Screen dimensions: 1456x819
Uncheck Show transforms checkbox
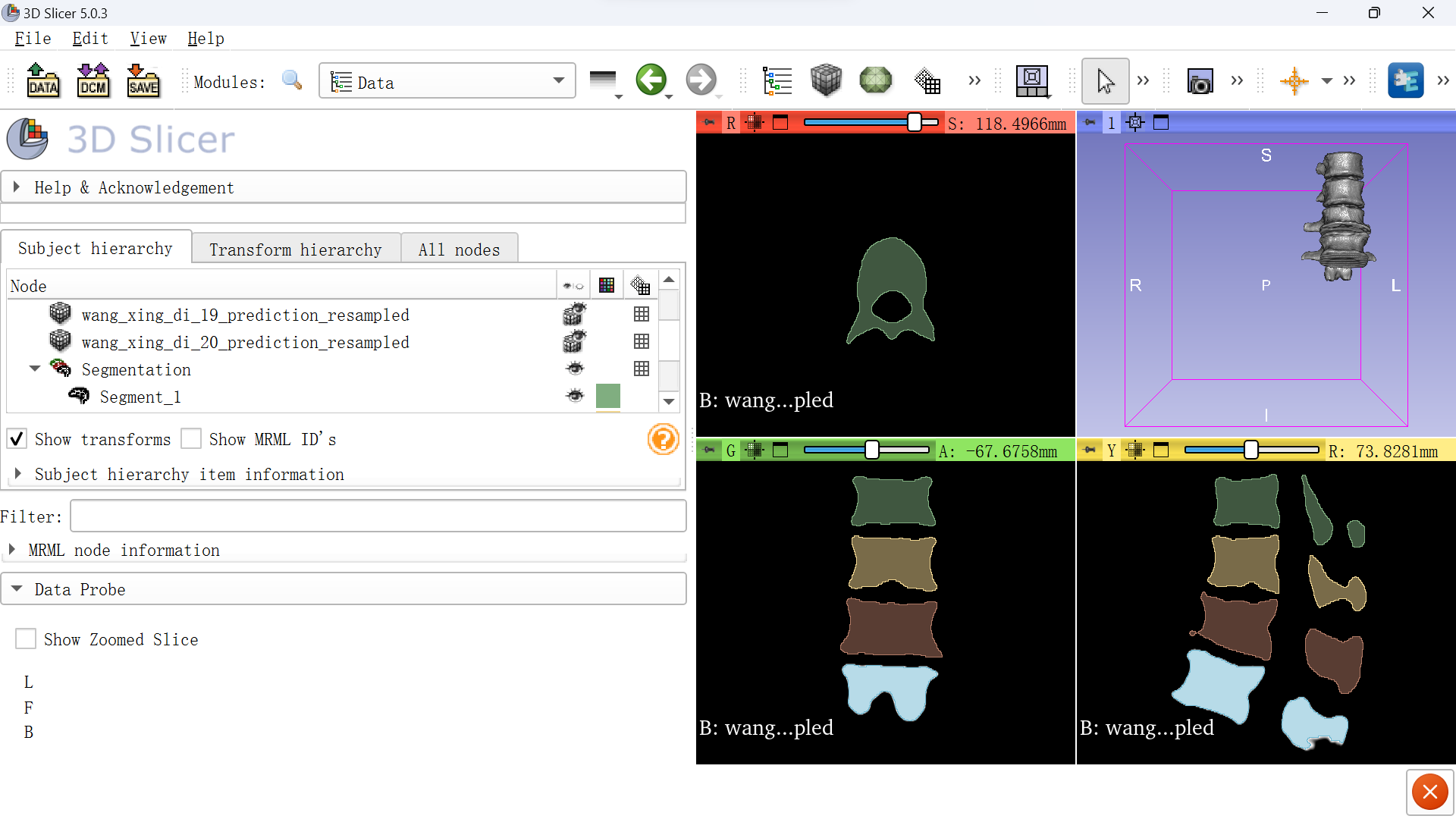(x=17, y=439)
